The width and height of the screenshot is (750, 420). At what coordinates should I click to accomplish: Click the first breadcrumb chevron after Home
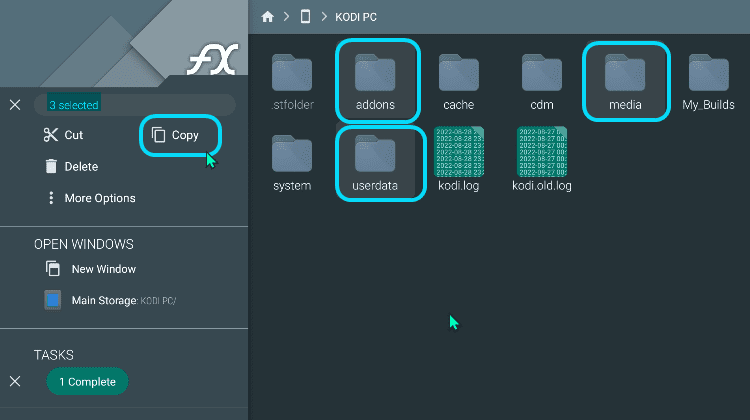click(x=287, y=17)
